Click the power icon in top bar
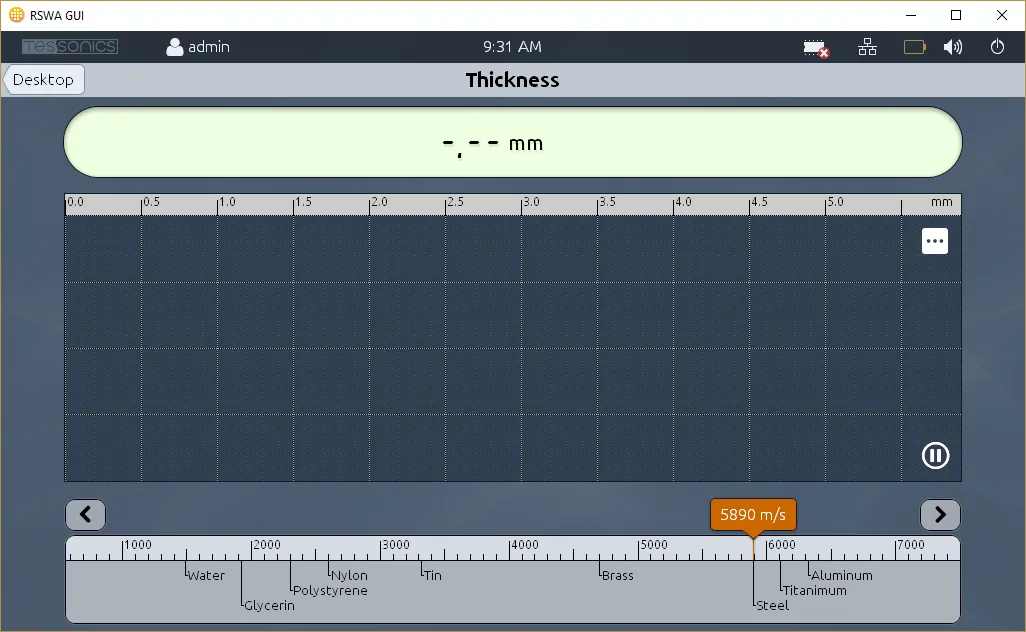Viewport: 1026px width, 632px height. 997,47
